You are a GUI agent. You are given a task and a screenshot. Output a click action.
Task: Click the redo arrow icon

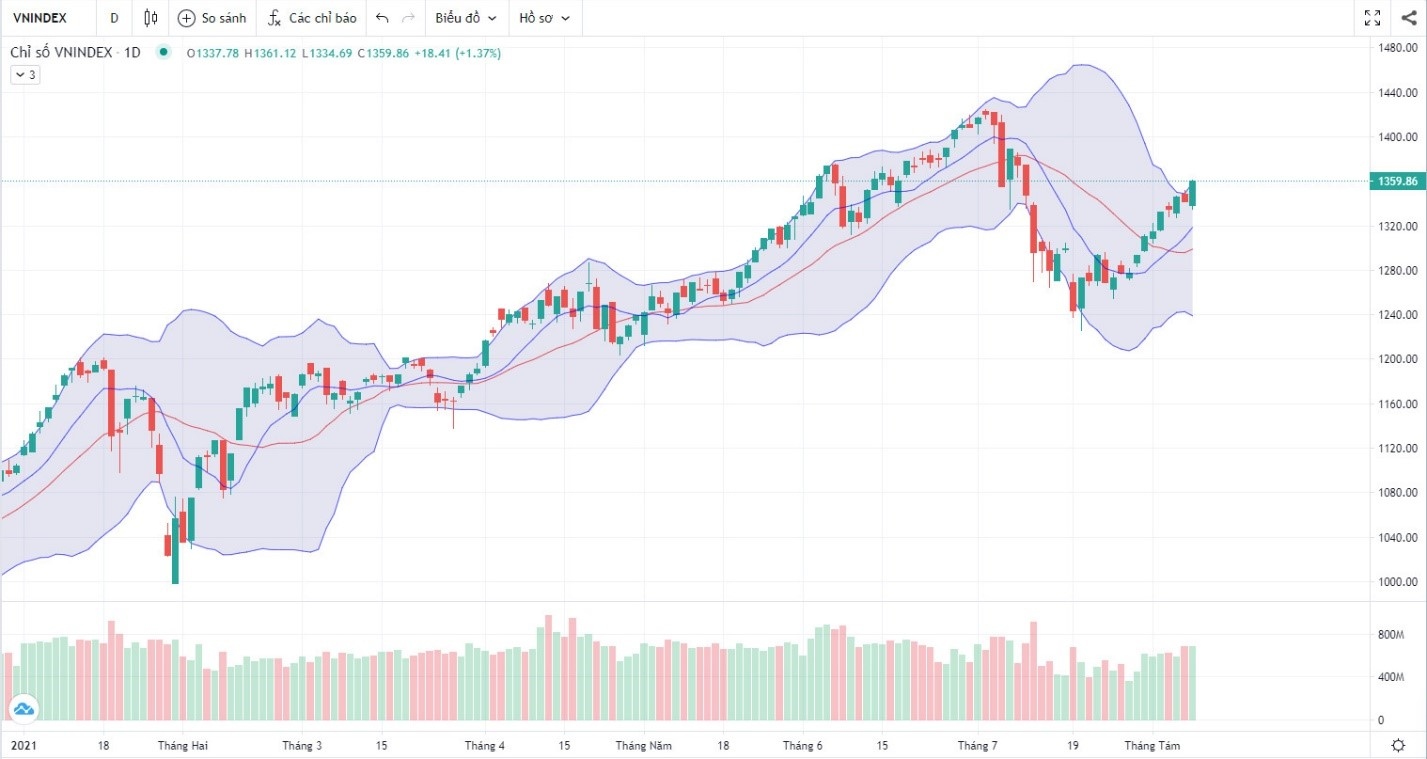[407, 17]
